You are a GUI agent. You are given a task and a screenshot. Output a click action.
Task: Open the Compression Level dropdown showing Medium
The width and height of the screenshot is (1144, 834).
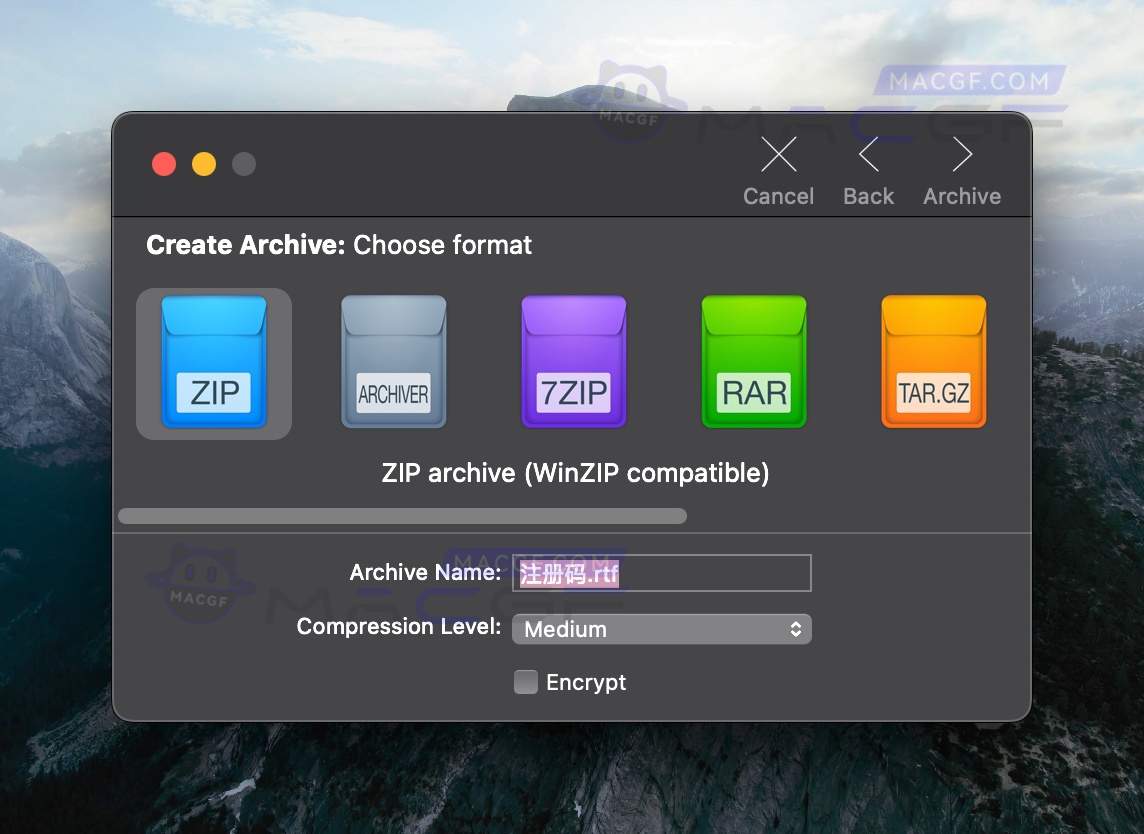(660, 629)
